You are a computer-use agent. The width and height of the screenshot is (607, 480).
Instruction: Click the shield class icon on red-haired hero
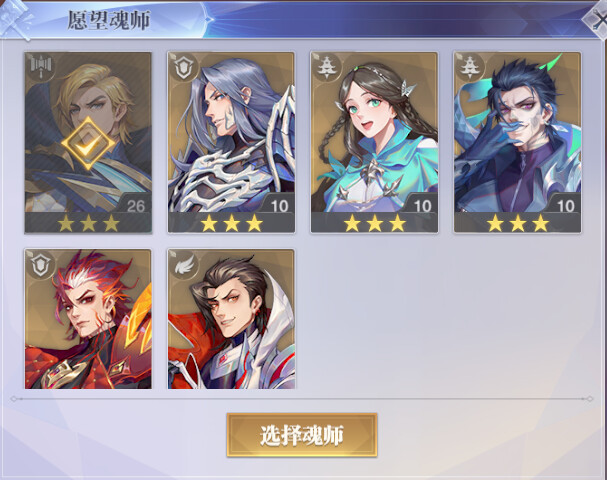pos(41,265)
